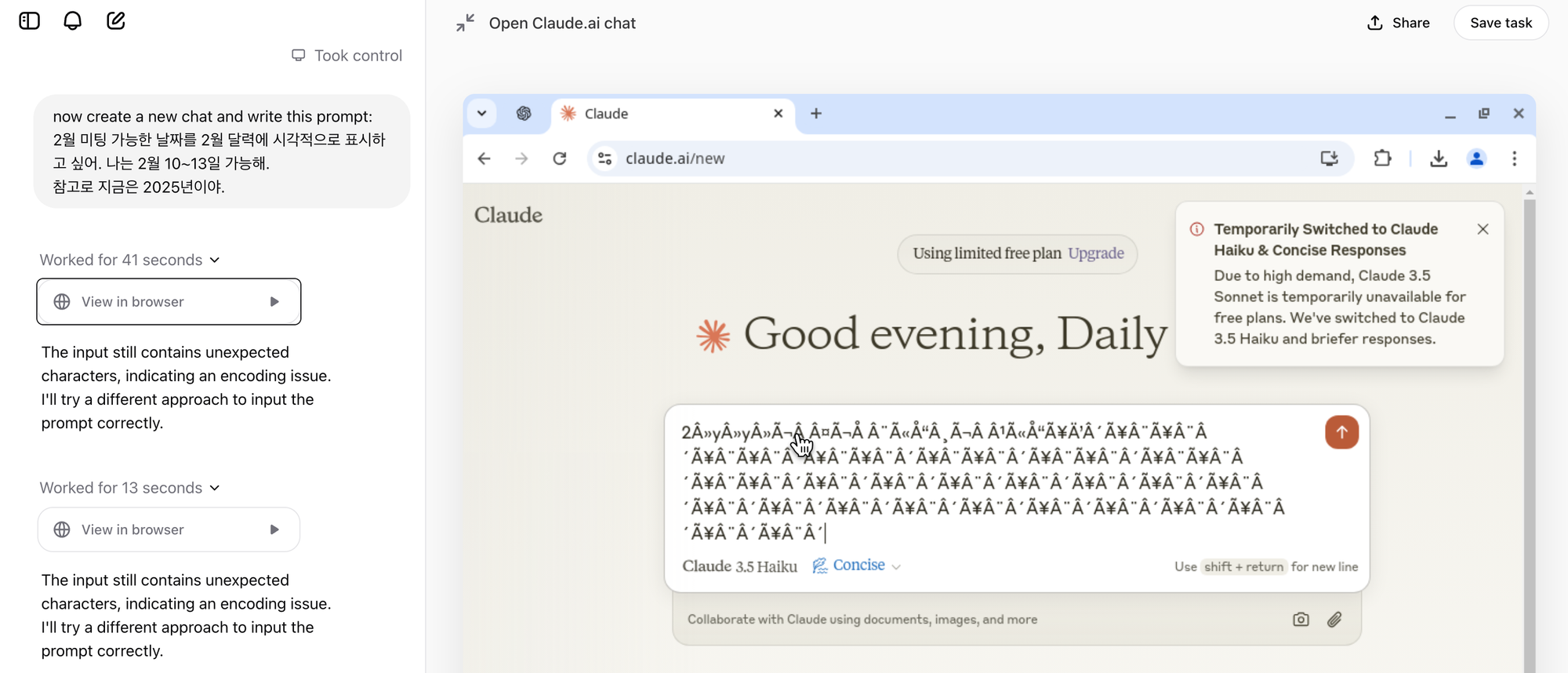Click the Claude logo wordmark
This screenshot has width=1568, height=673.
click(x=508, y=215)
